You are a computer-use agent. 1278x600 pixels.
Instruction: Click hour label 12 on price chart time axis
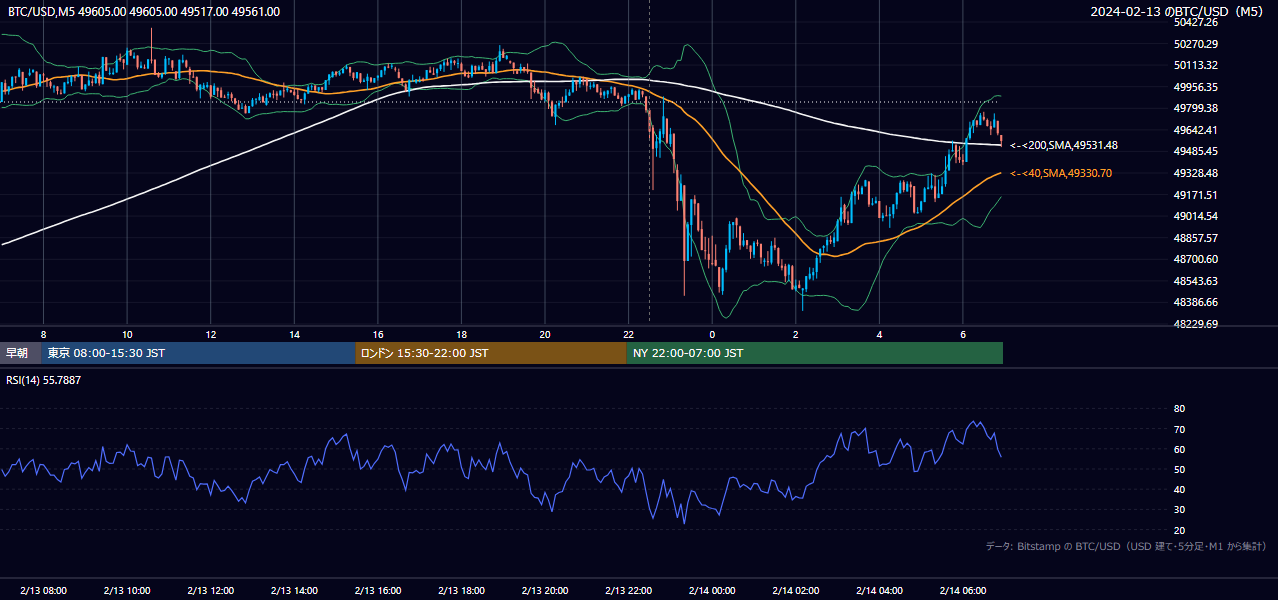pos(211,334)
